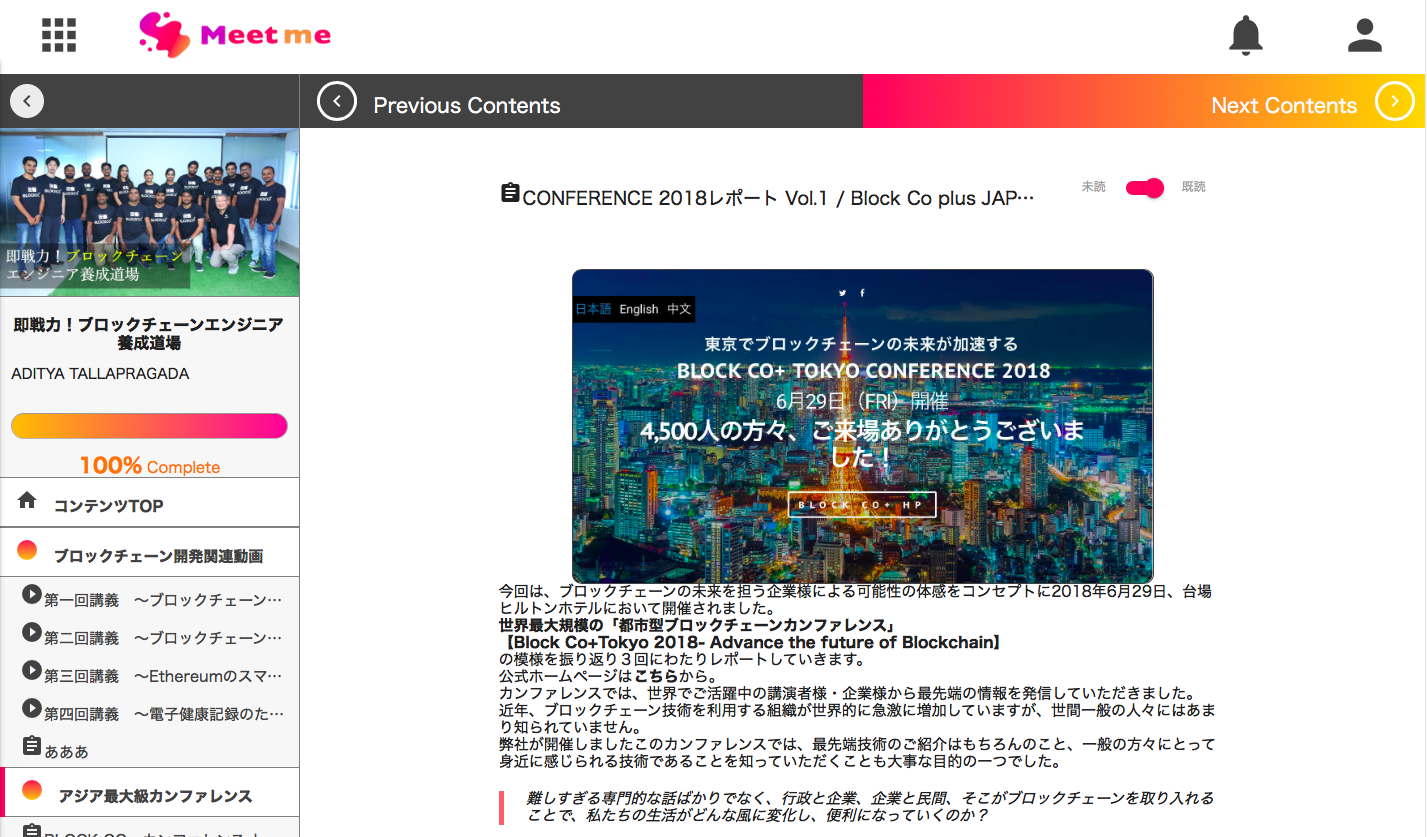Click play icon for 第二回講義
This screenshot has height=837, width=1427.
(32, 632)
